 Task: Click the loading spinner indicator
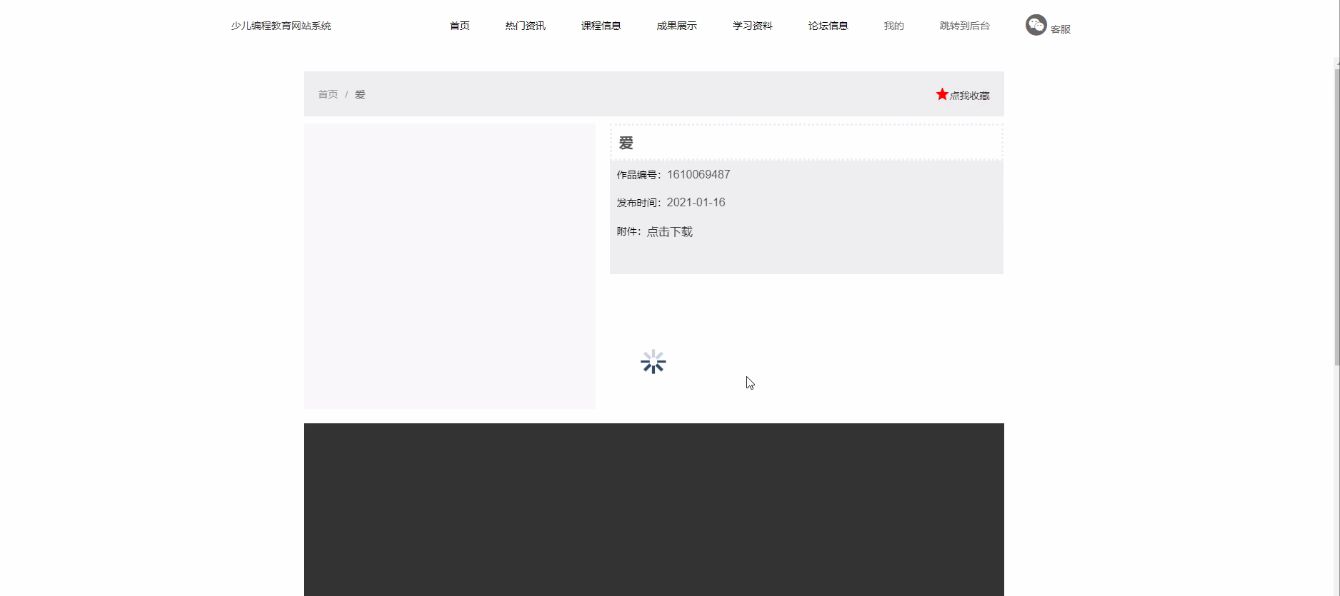pos(653,362)
